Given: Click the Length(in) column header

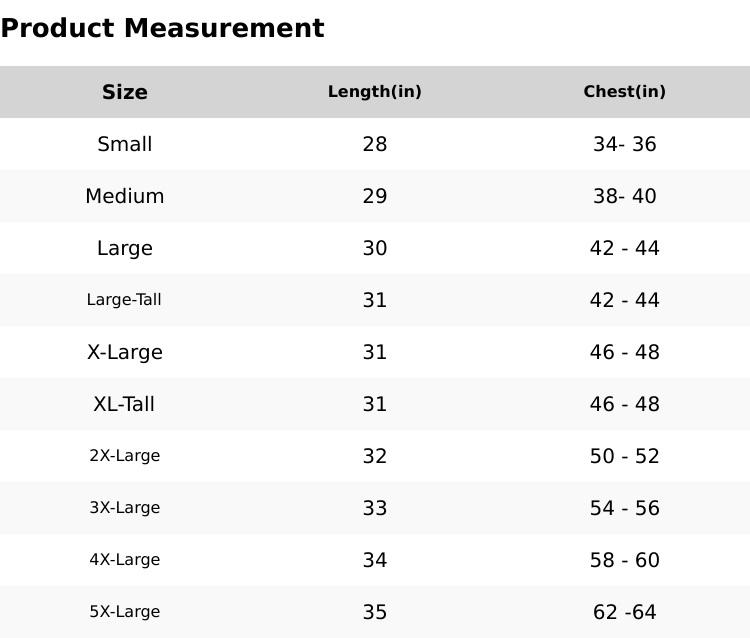Looking at the screenshot, I should (x=375, y=92).
